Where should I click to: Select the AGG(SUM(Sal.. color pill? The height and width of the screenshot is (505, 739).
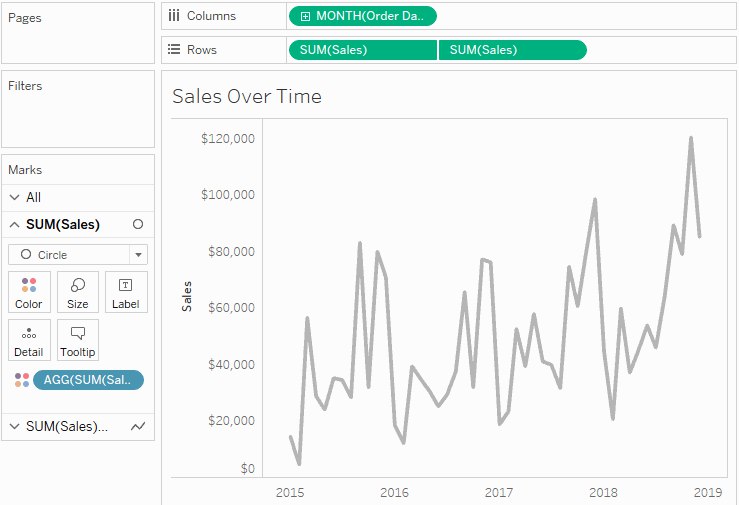(89, 380)
